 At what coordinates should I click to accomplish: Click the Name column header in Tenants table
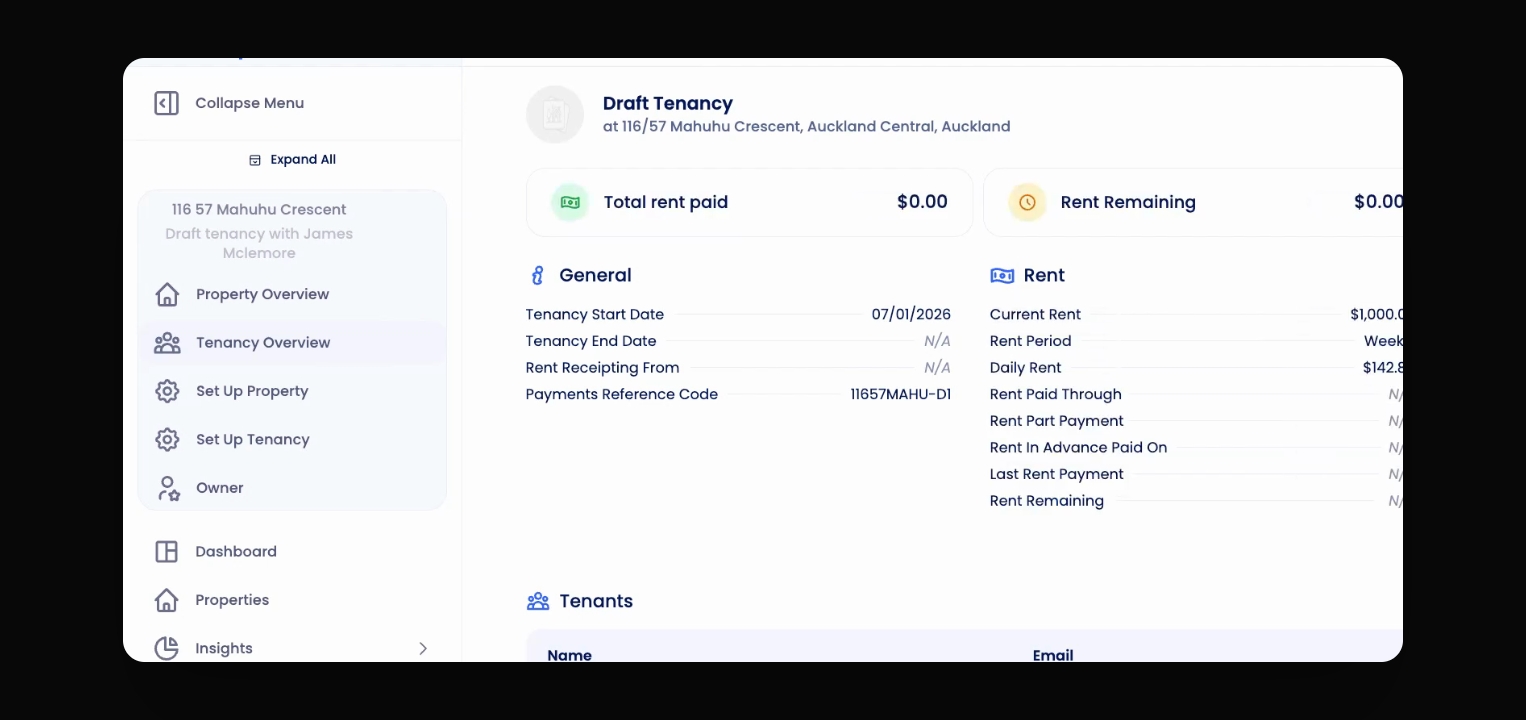point(570,655)
